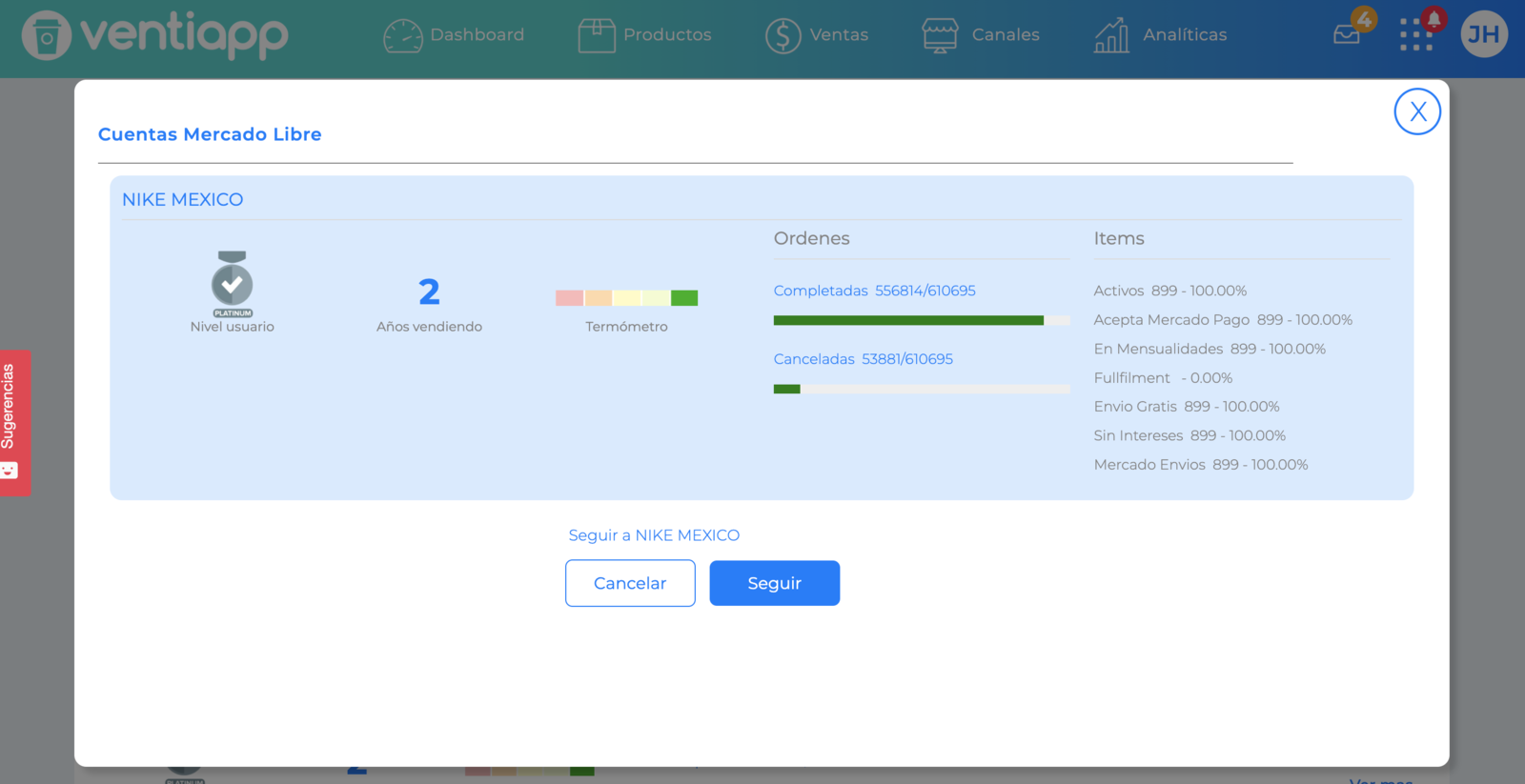Open the Ventas menu
The image size is (1525, 784).
click(839, 35)
